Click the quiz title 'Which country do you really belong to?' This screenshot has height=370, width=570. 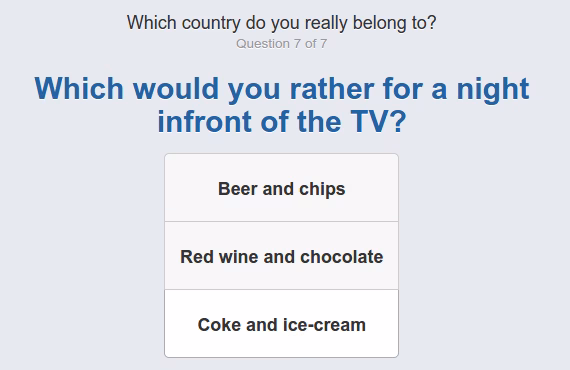pos(281,23)
